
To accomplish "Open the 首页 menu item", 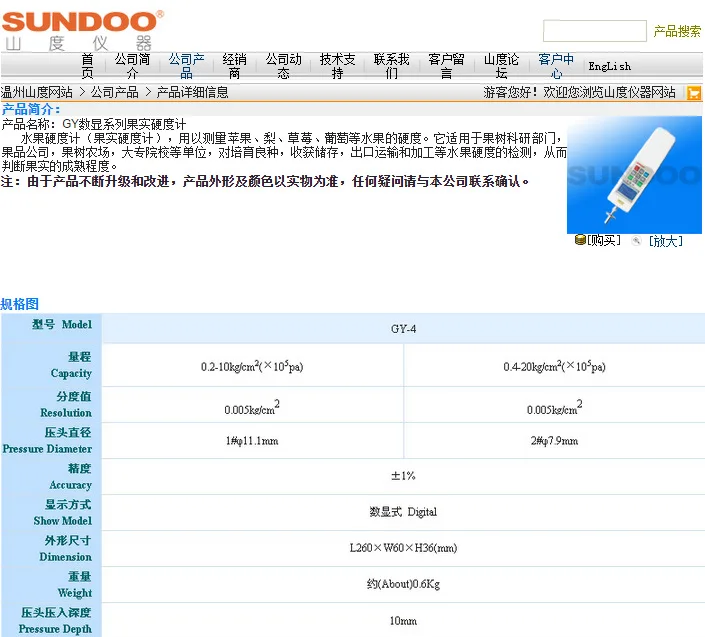I will tap(87, 66).
